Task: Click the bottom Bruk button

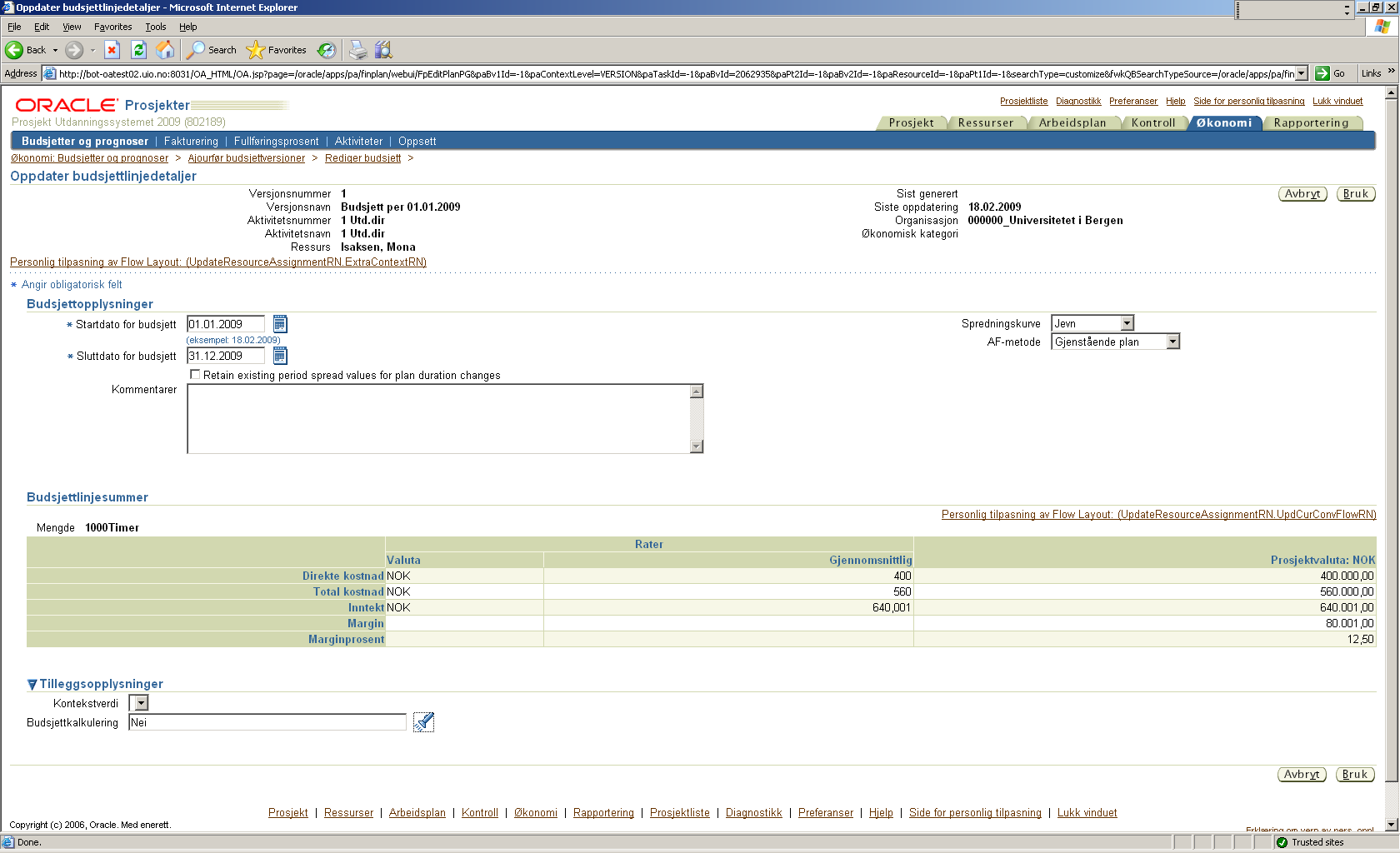Action: (x=1355, y=775)
